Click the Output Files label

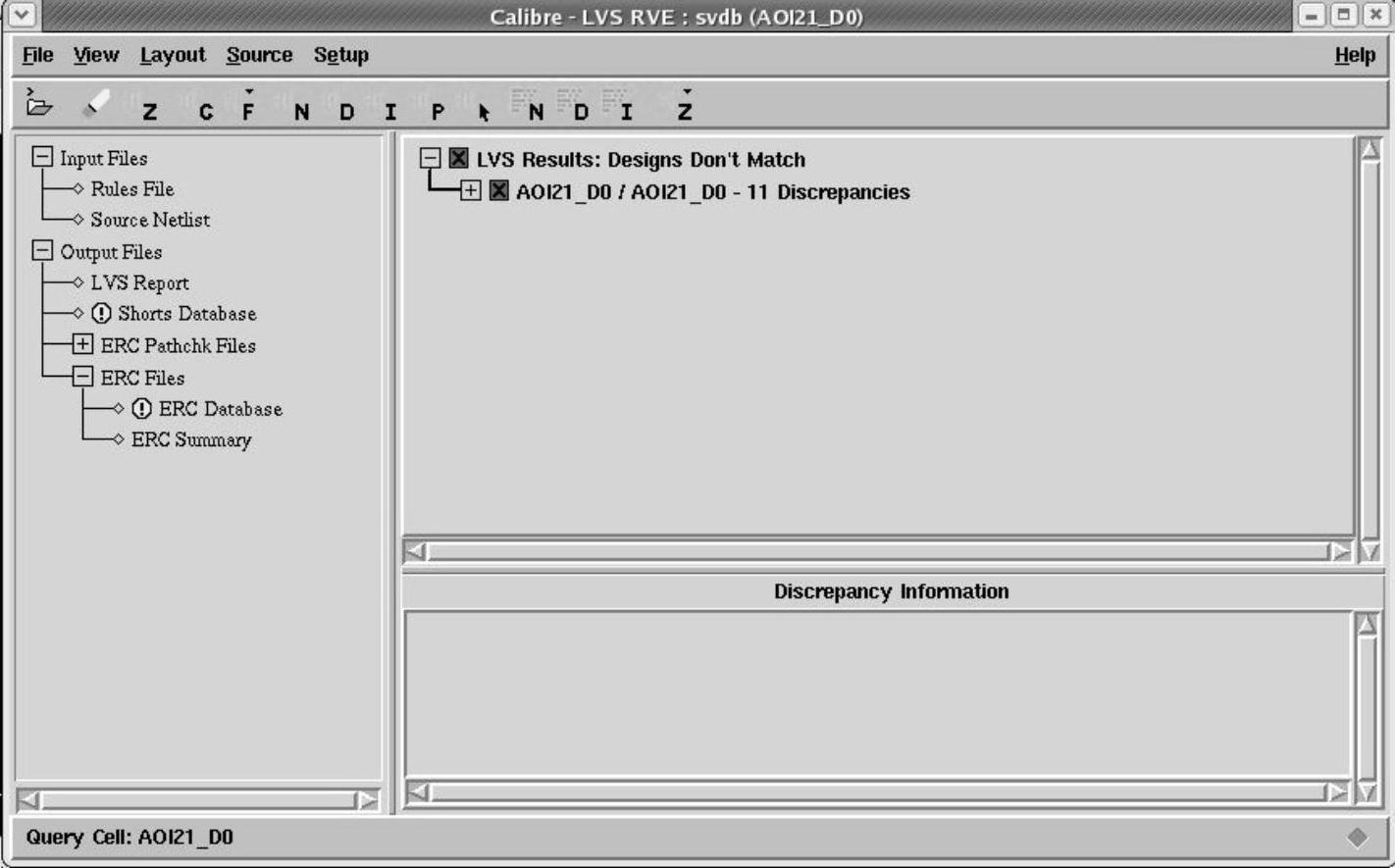pyautogui.click(x=111, y=252)
